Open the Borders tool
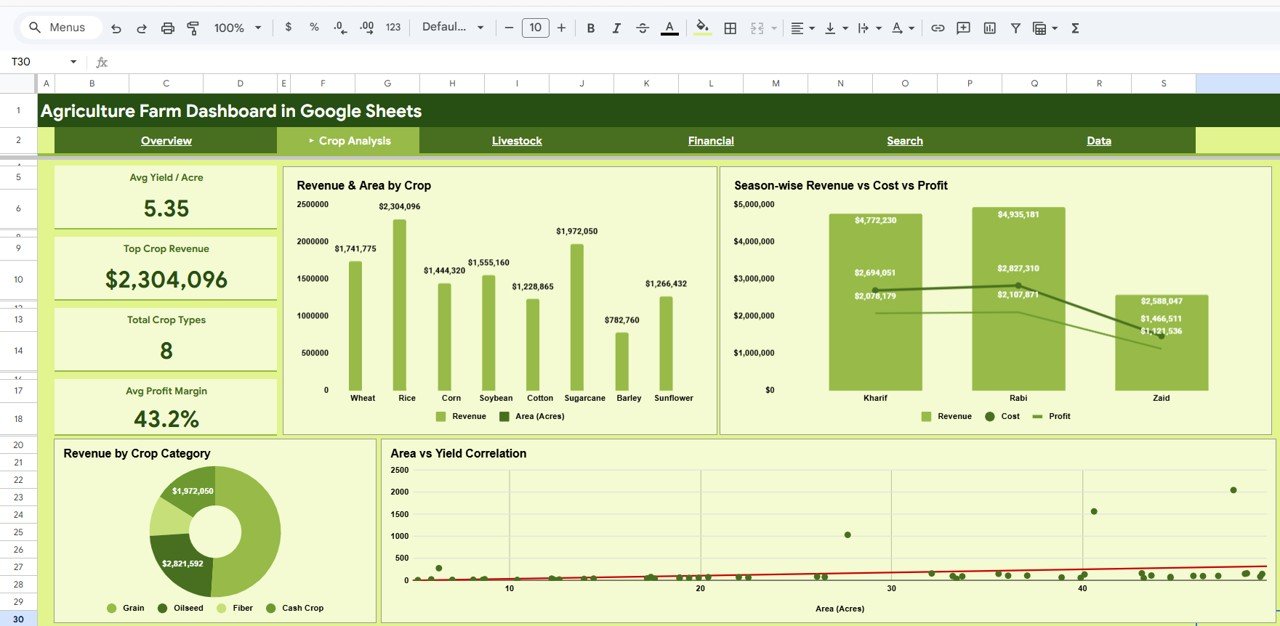This screenshot has height=626, width=1280. 730,27
